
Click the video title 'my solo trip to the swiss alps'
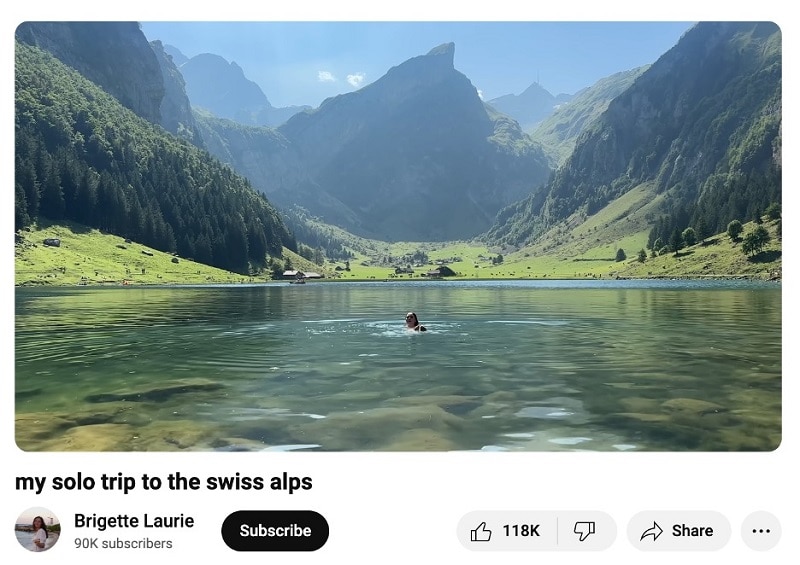164,482
